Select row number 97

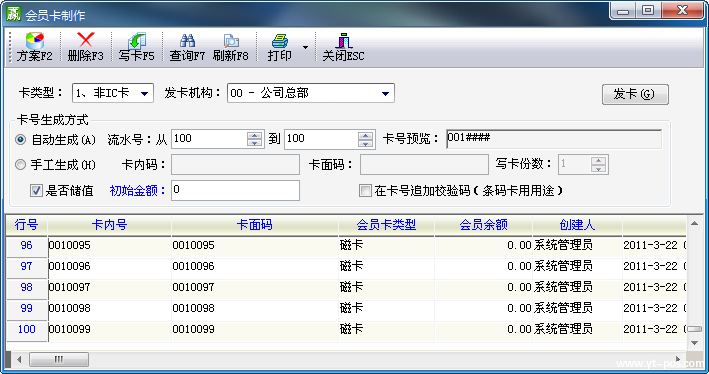tap(26, 266)
